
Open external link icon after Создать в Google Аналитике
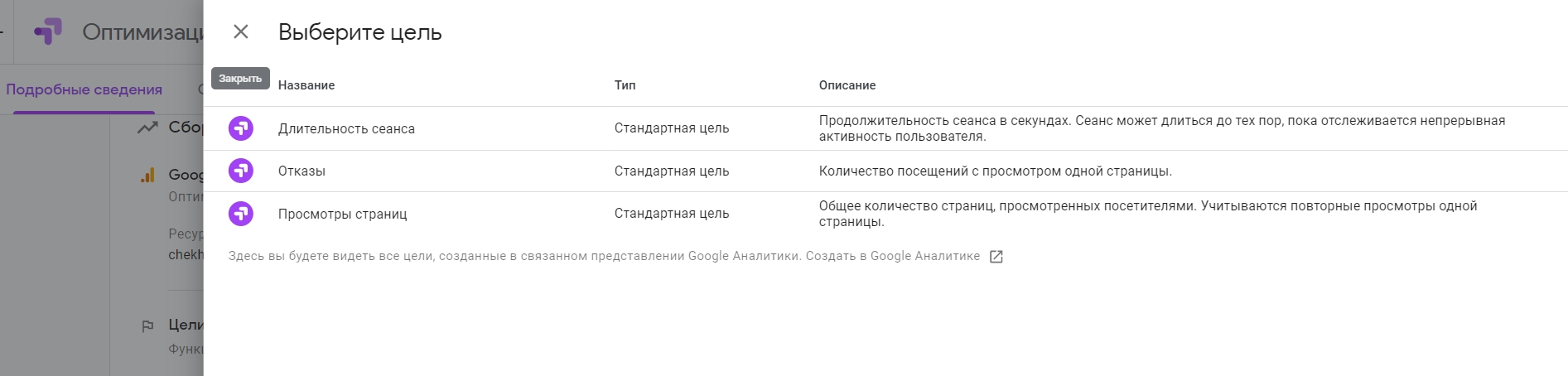pyautogui.click(x=996, y=257)
